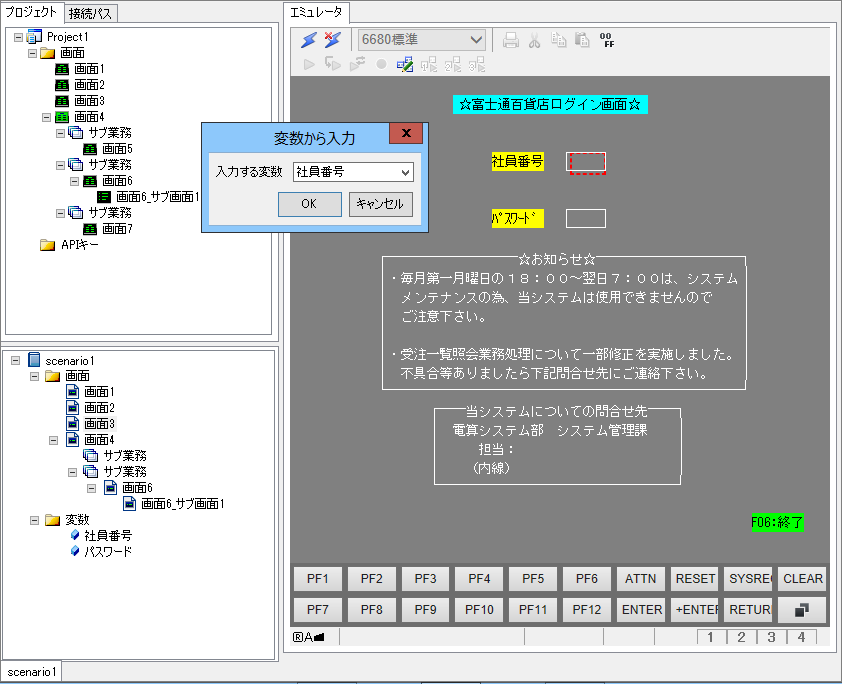The image size is (842, 684).
Task: Click the paste clipboard icon
Action: click(582, 41)
